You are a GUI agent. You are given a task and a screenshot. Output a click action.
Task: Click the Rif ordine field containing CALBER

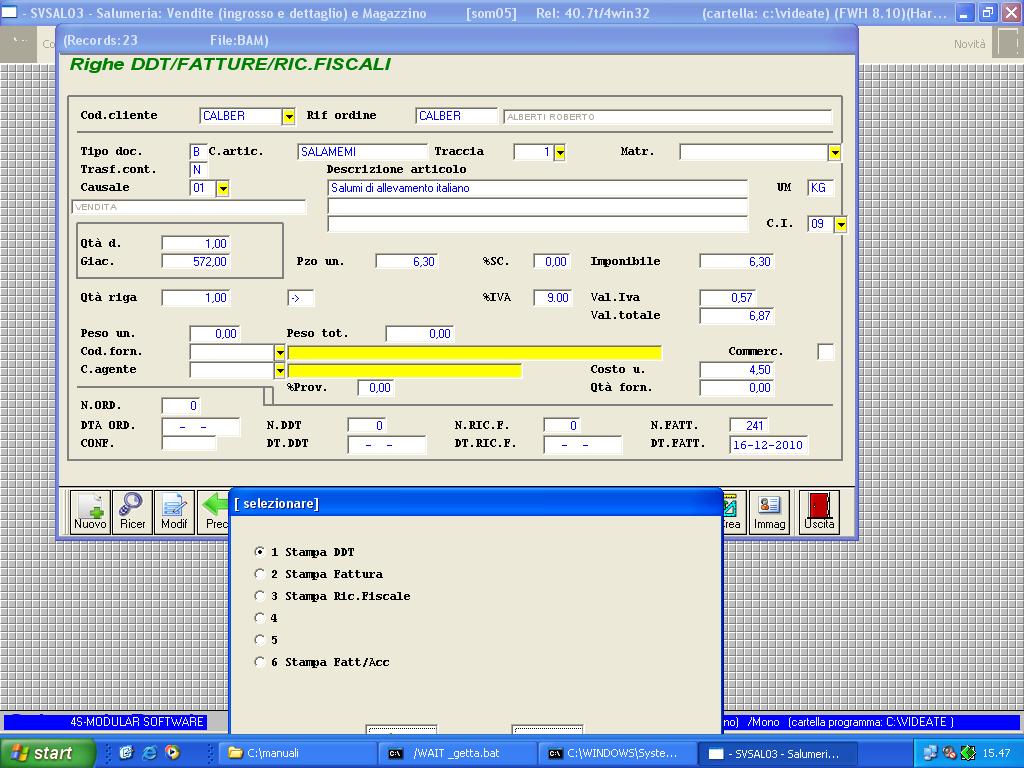(456, 116)
